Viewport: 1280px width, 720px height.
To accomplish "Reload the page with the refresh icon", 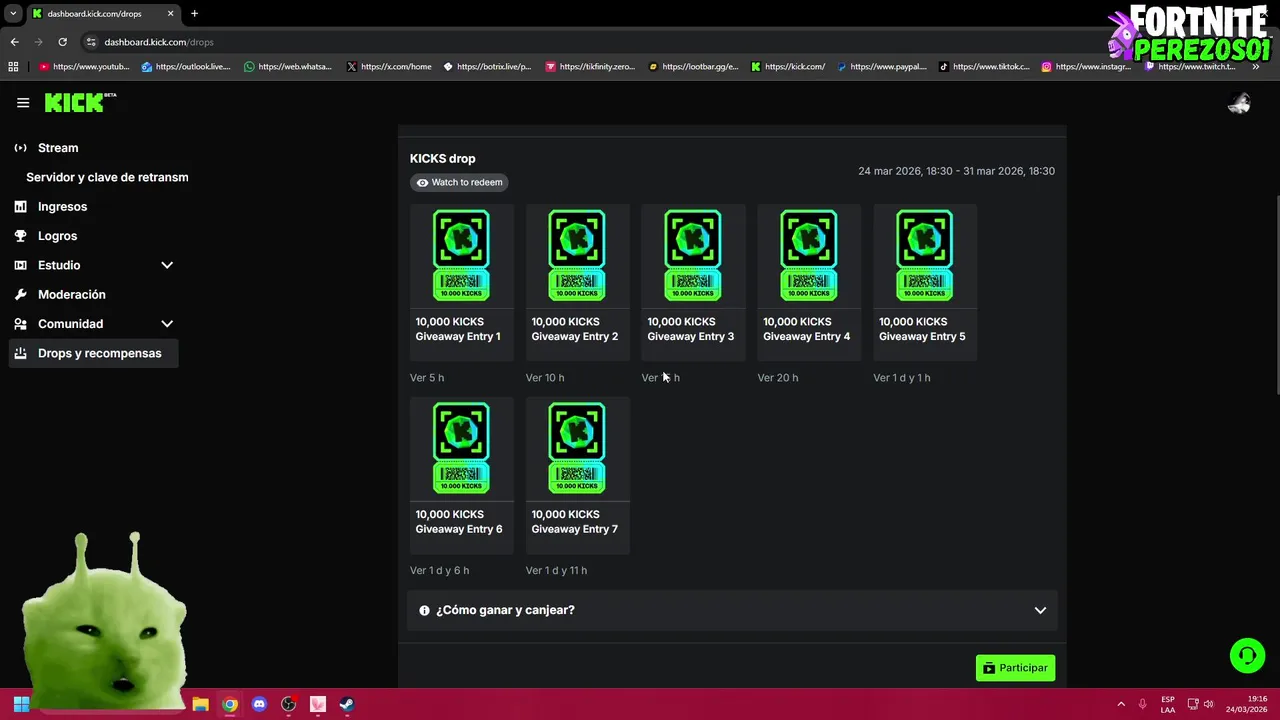I will pos(62,42).
